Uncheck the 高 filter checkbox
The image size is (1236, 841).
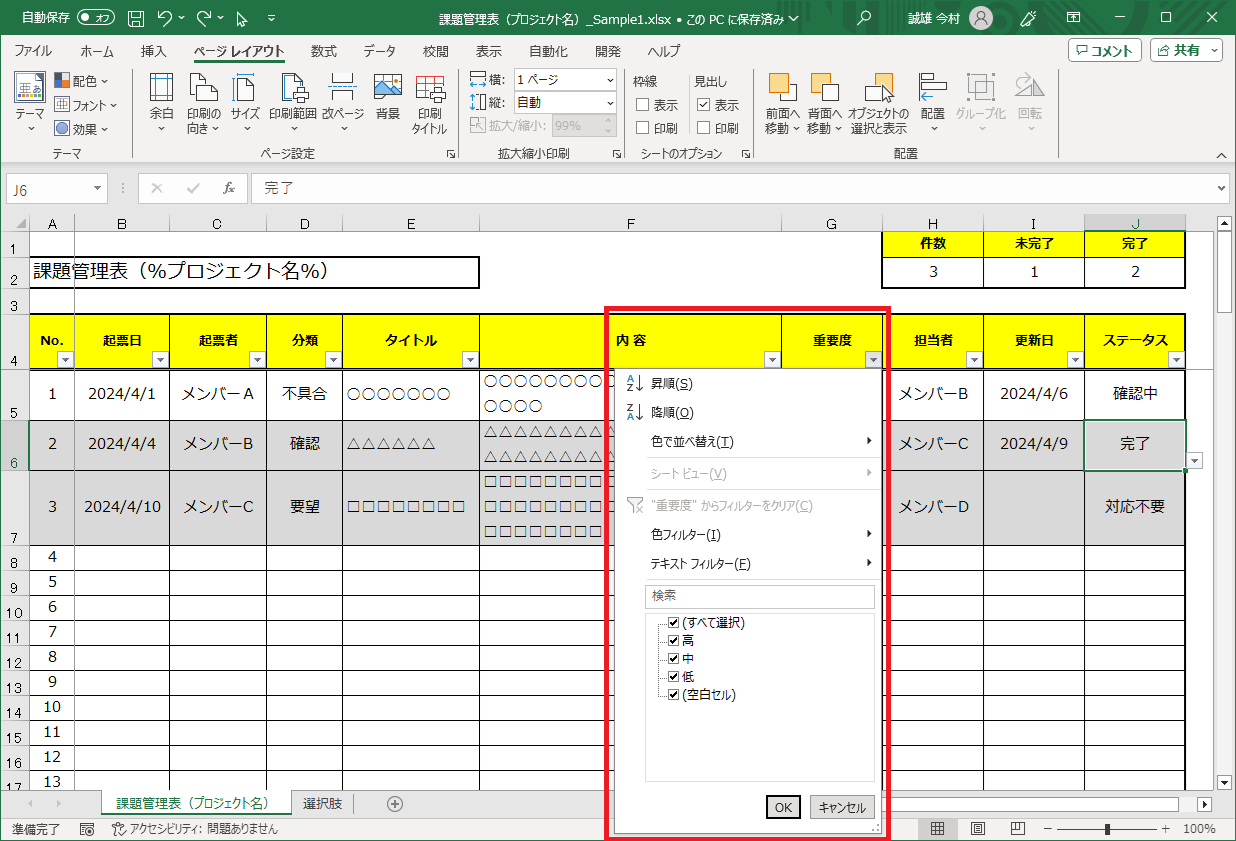(673, 641)
